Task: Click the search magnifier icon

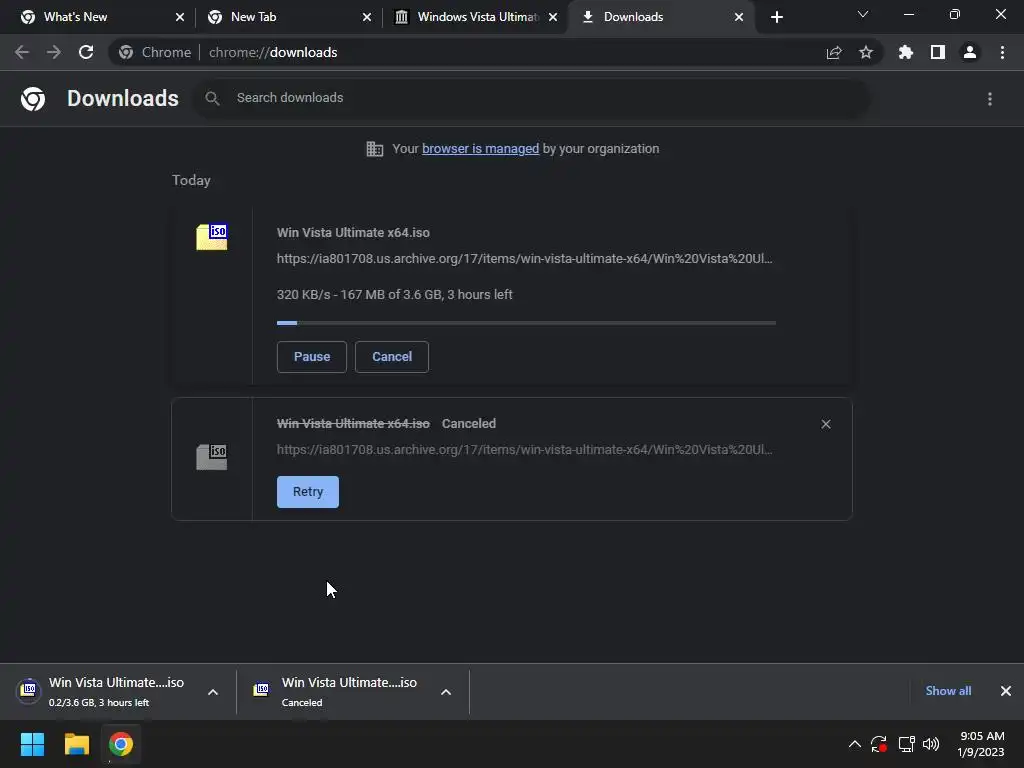Action: coord(212,99)
